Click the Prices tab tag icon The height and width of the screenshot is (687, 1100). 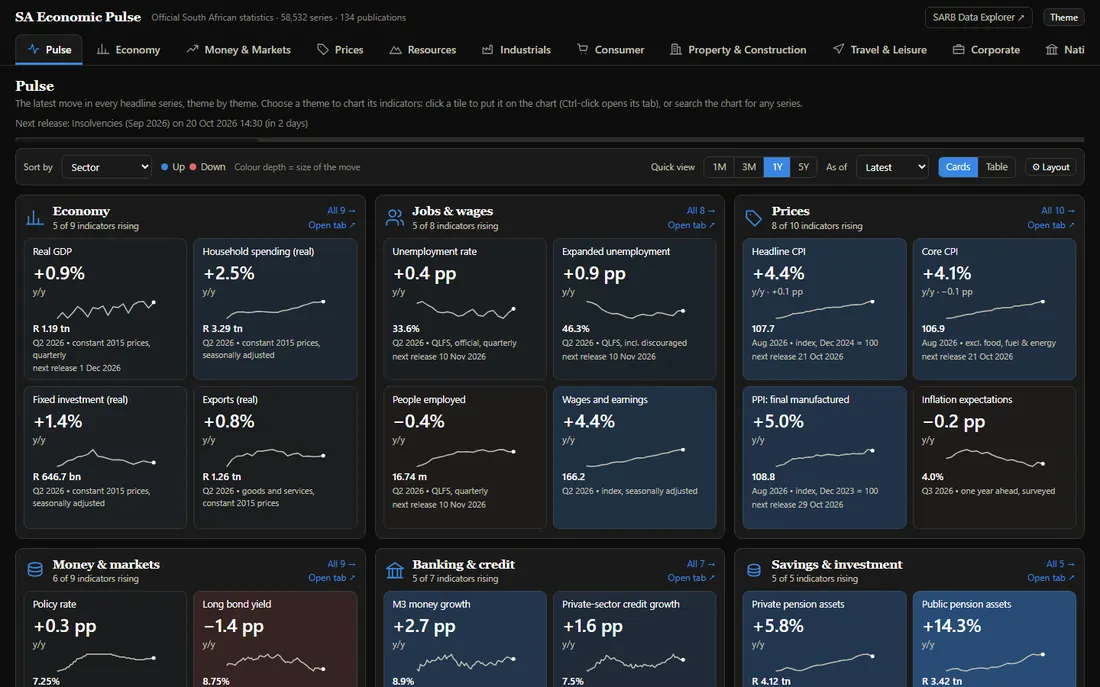[x=323, y=49]
